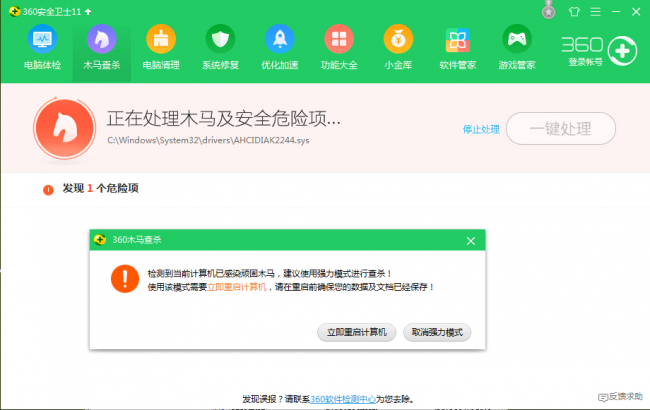
Task: Open the 软件管家 software manager icon
Action: [458, 40]
